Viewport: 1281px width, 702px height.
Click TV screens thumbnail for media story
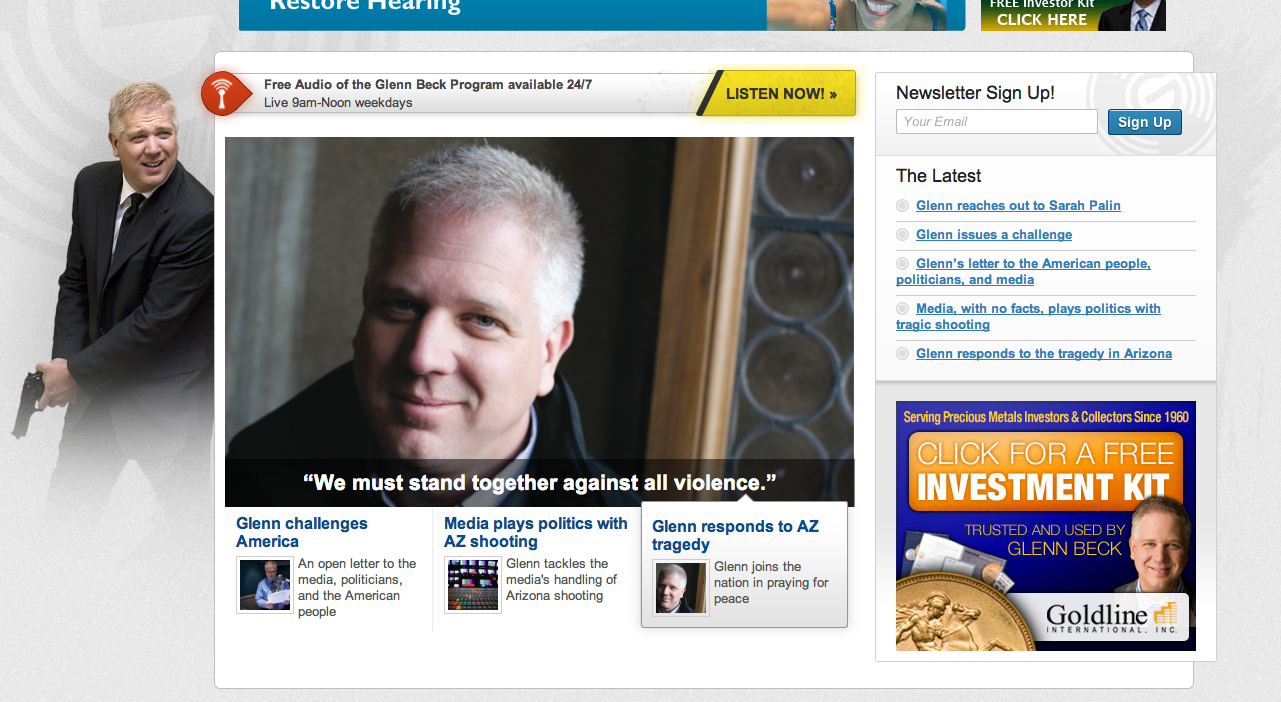click(x=473, y=585)
